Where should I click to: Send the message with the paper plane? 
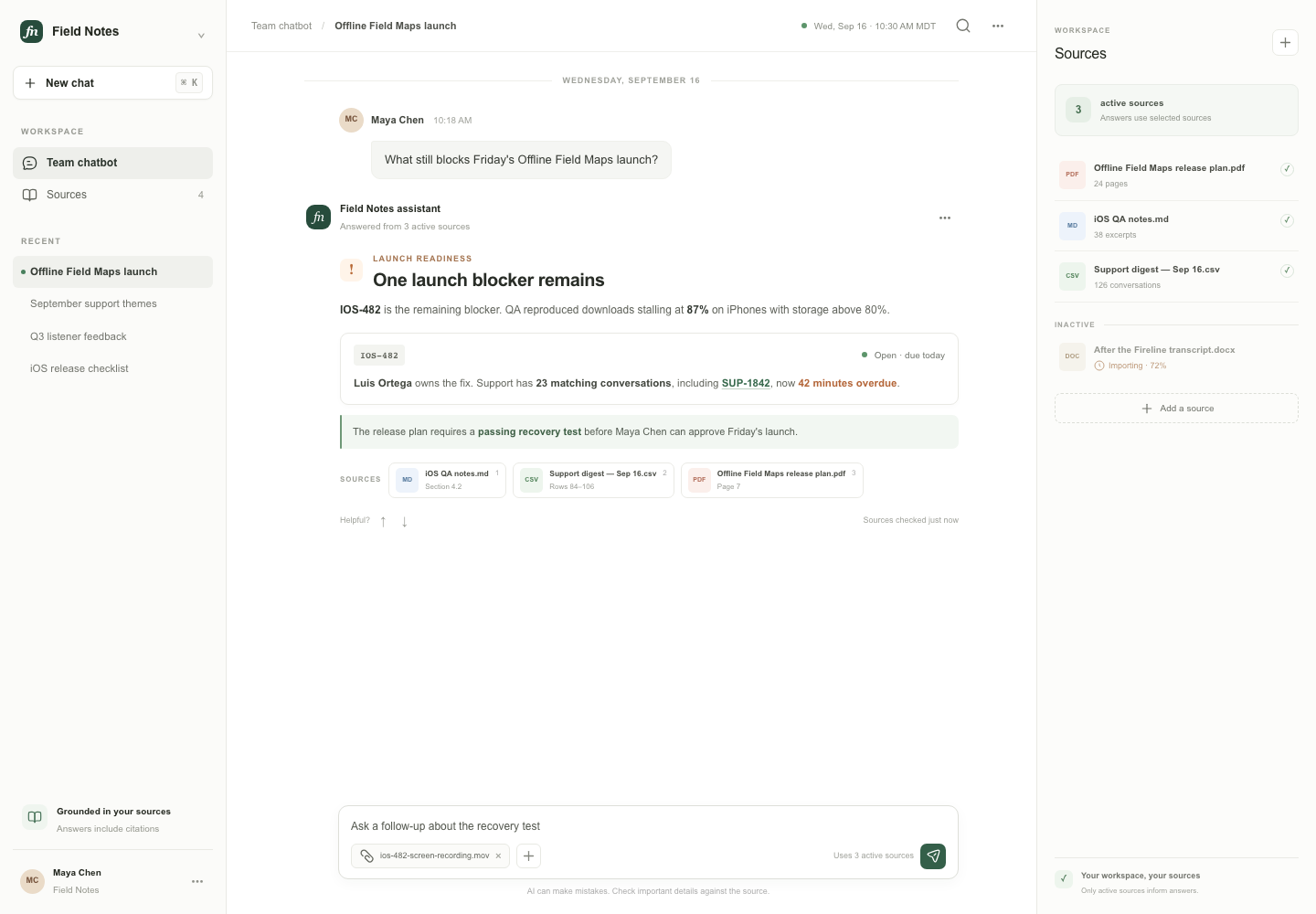(933, 856)
